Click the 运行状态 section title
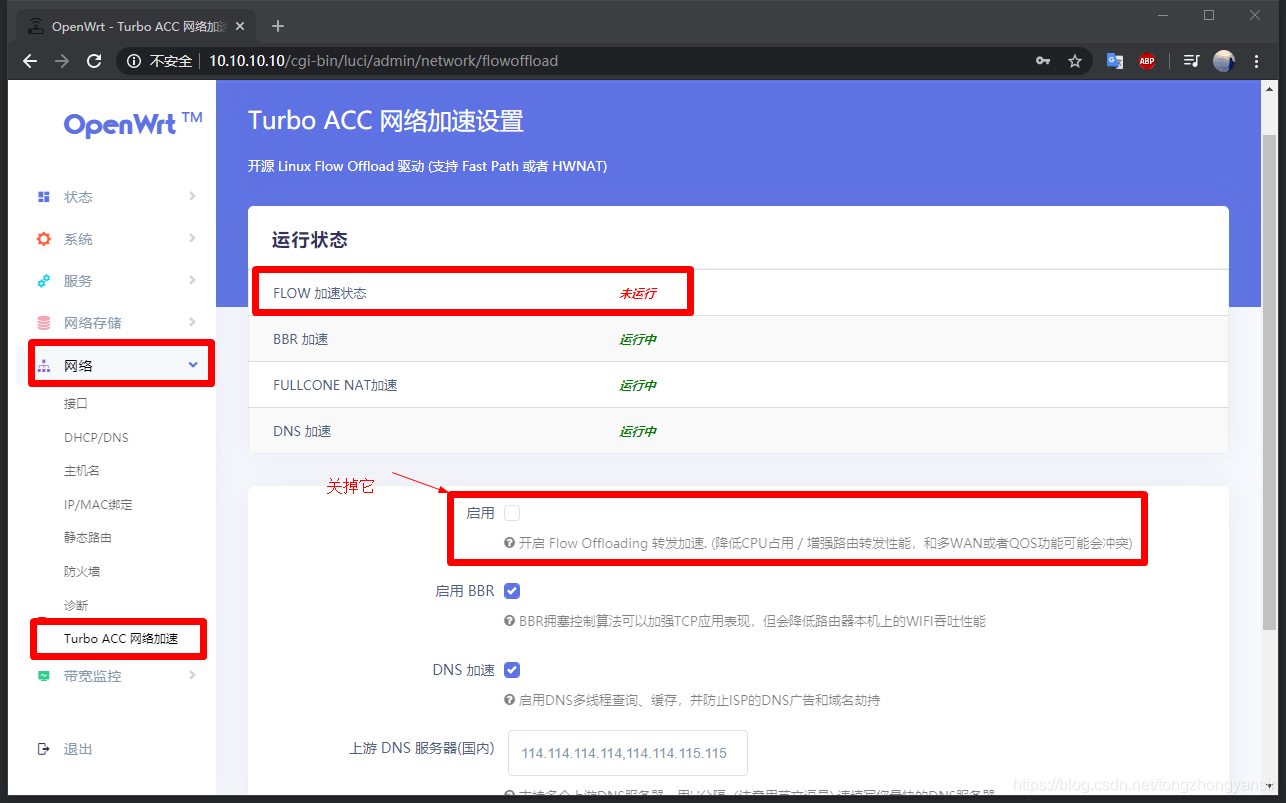This screenshot has height=803, width=1286. (310, 240)
